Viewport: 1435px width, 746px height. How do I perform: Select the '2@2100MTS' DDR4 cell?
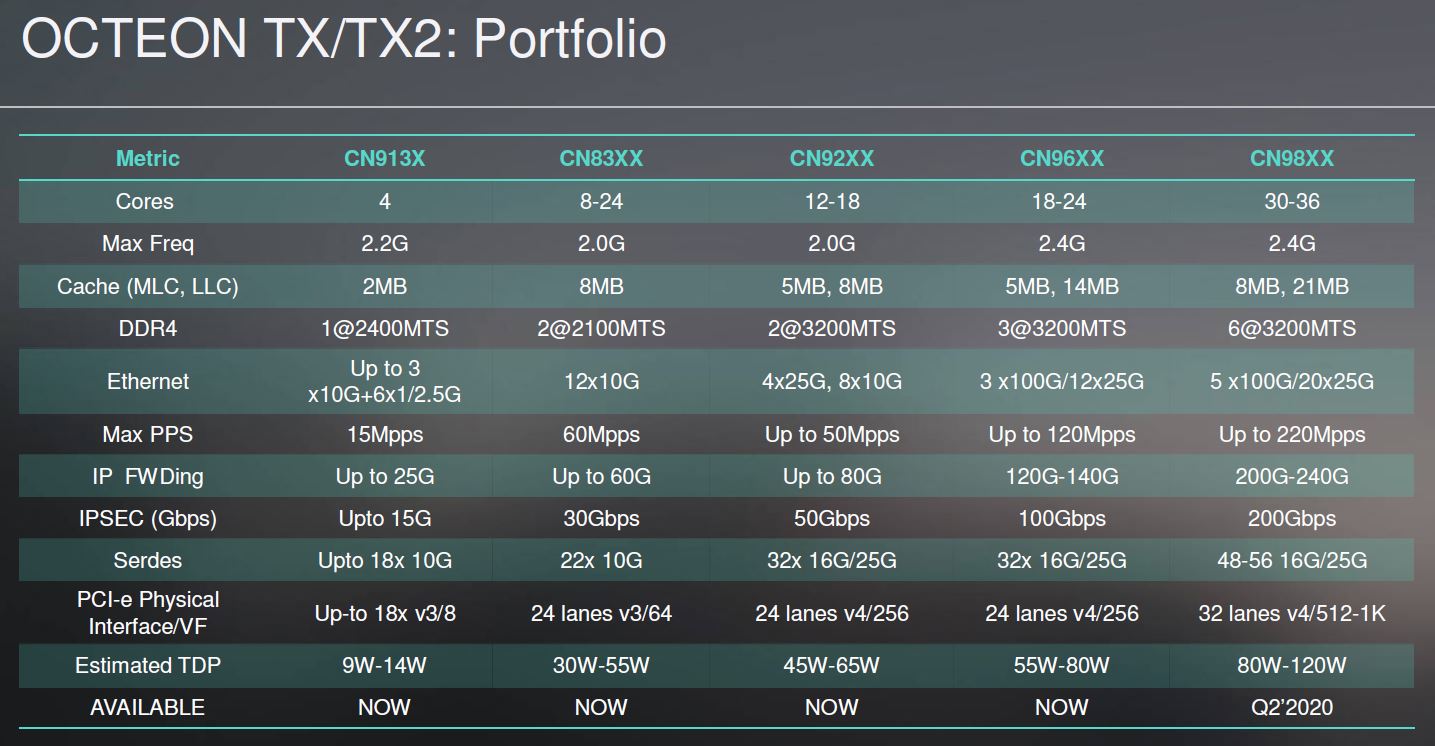601,328
